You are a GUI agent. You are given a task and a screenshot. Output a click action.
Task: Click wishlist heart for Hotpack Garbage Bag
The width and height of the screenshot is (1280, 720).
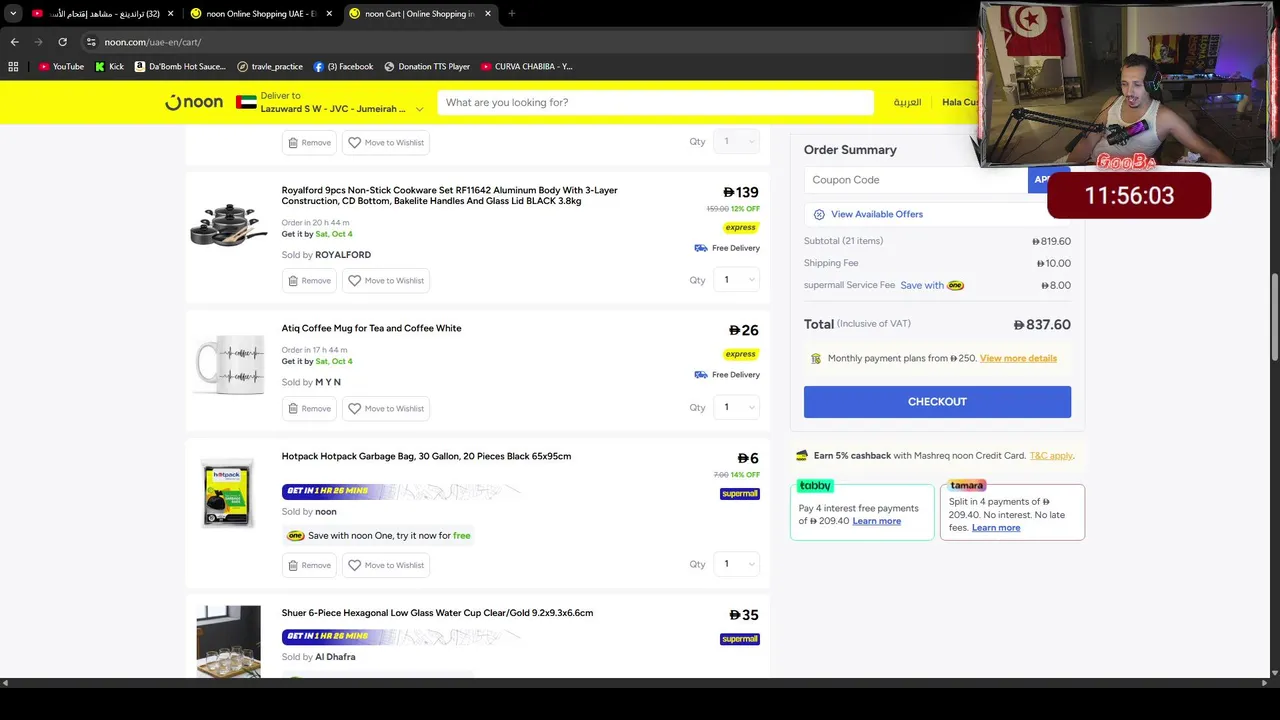(x=354, y=566)
